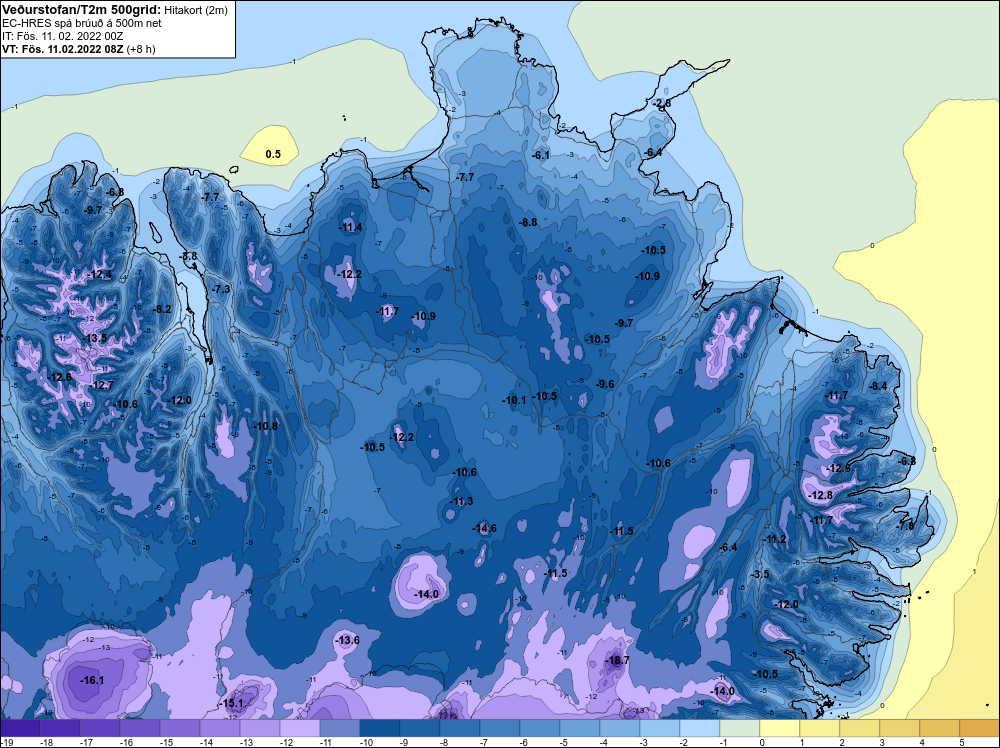Click "EC-HRES spá brúuð á 500m net" line
Screen dimensions: 1000x748
point(82,23)
